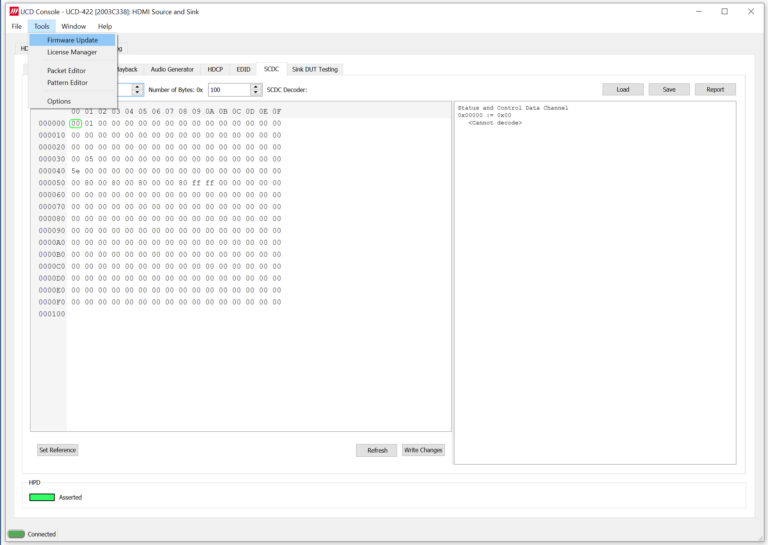Open the Help menu
The height and width of the screenshot is (545, 768).
tap(105, 26)
